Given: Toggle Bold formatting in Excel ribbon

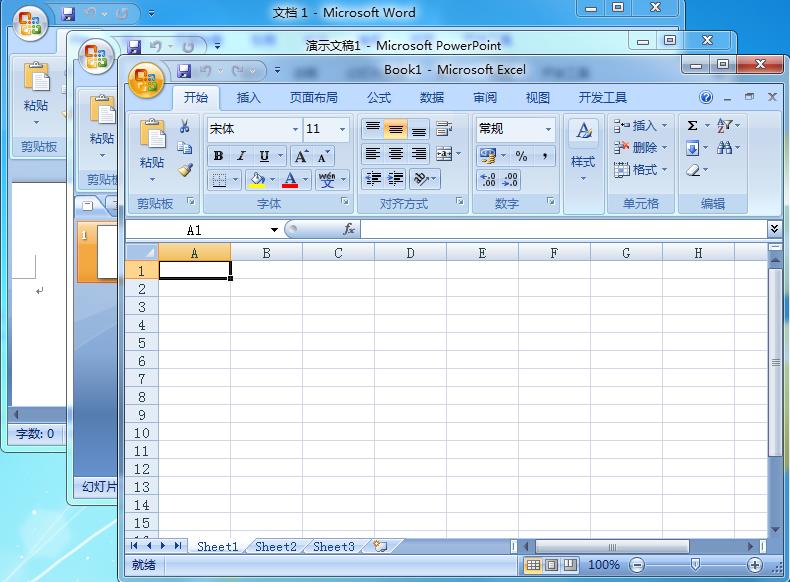Looking at the screenshot, I should coord(218,156).
